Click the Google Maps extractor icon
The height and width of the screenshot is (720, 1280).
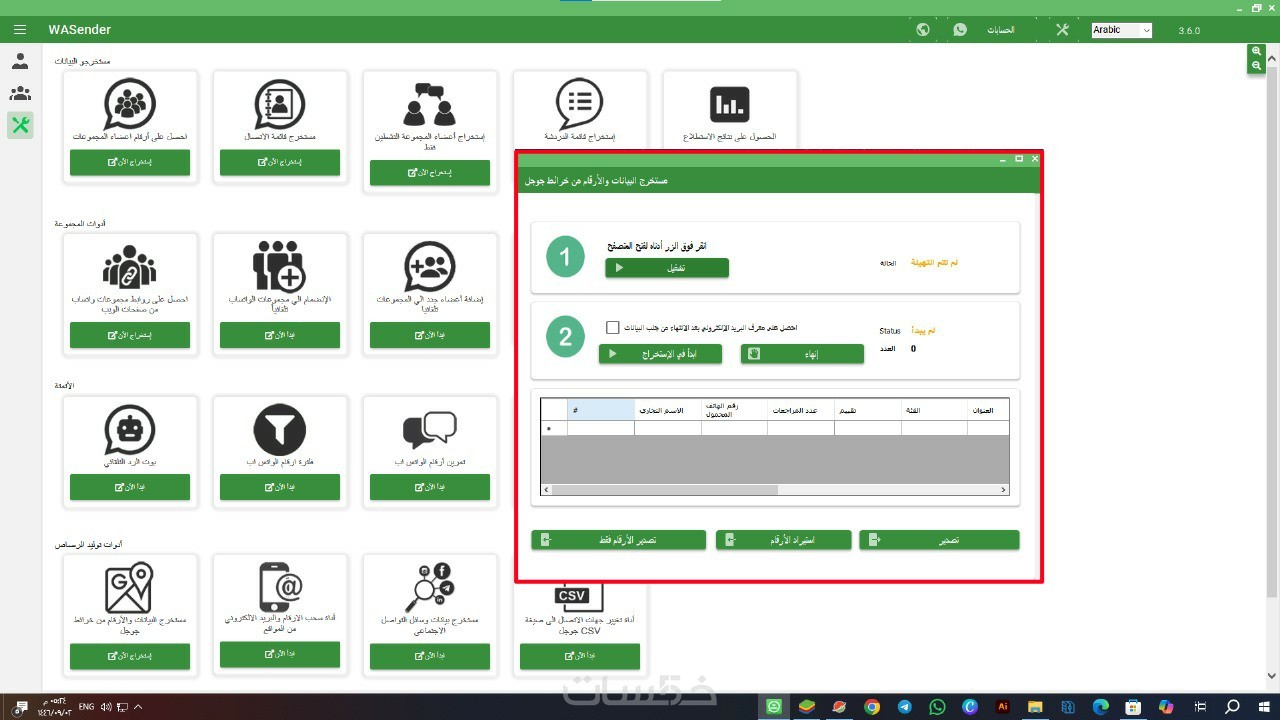[130, 588]
